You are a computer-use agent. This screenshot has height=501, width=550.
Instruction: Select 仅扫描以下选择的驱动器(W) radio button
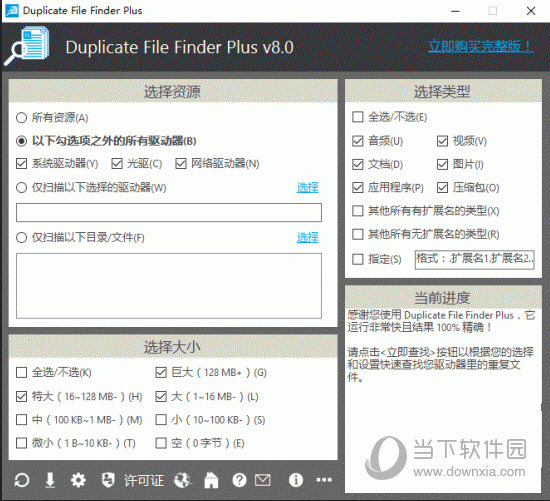(21, 187)
